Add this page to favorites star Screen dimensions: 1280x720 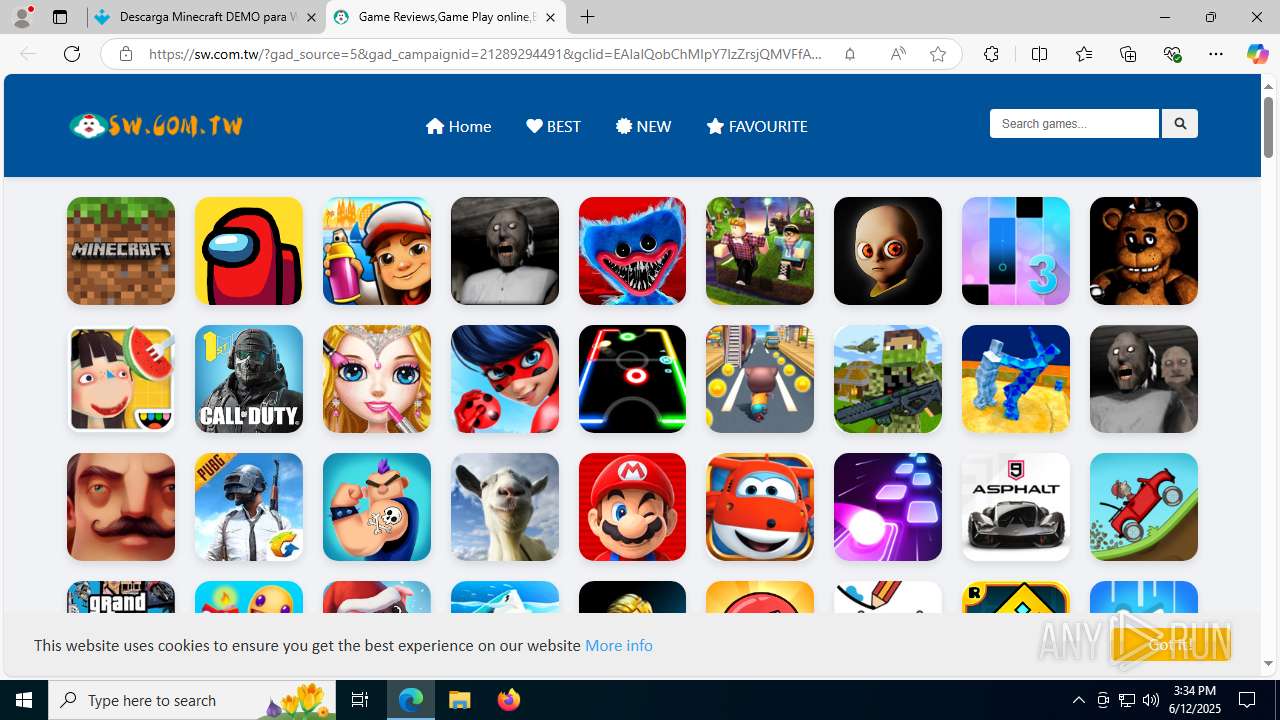[938, 54]
